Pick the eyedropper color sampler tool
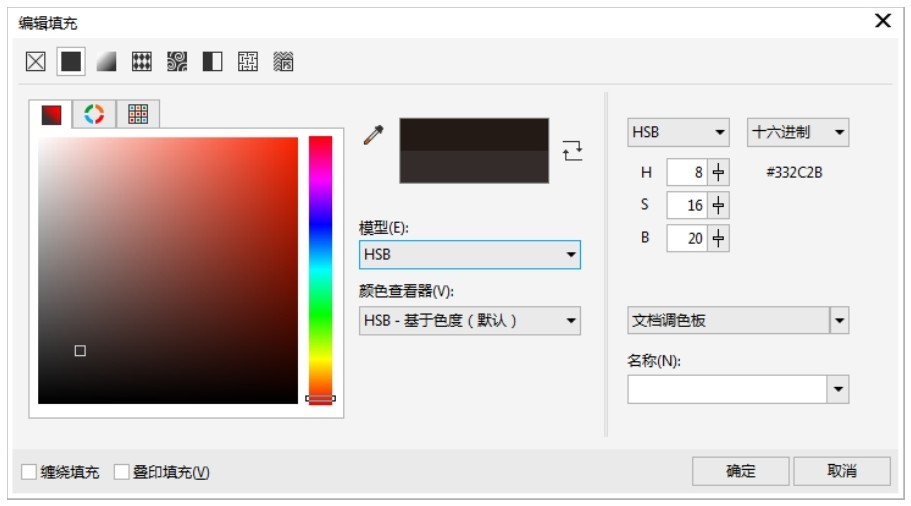This screenshot has width=911, height=506. [x=374, y=135]
